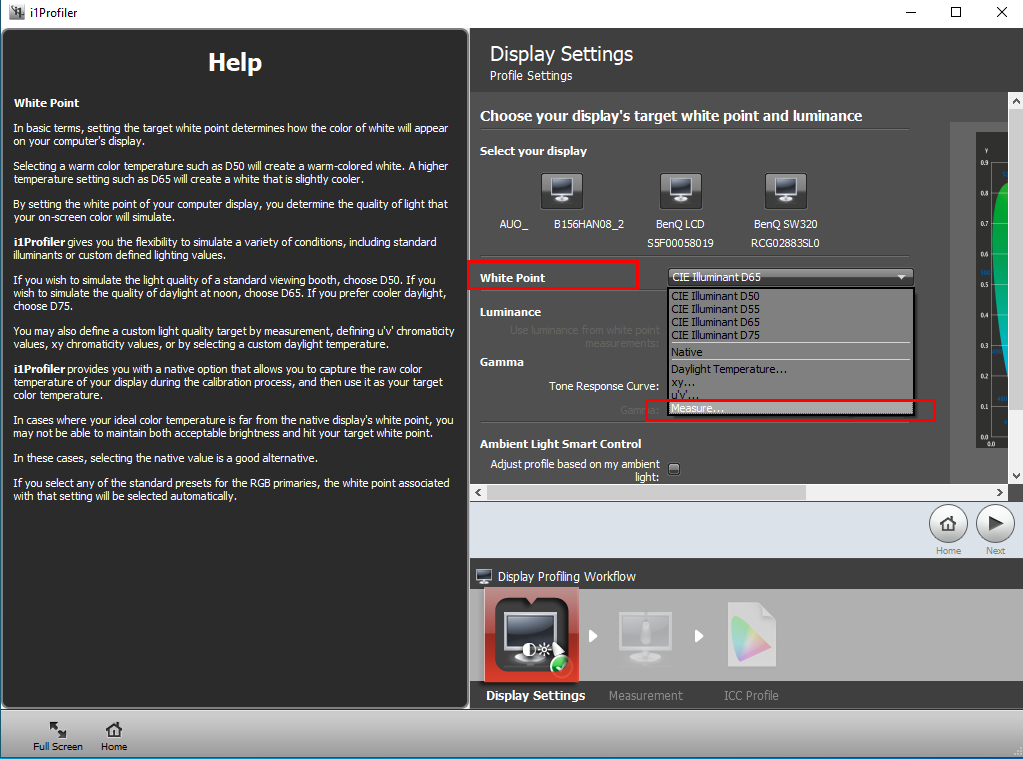The image size is (1023, 759).
Task: Choose CIE Illuminant D75 from list
Action: tap(790, 335)
